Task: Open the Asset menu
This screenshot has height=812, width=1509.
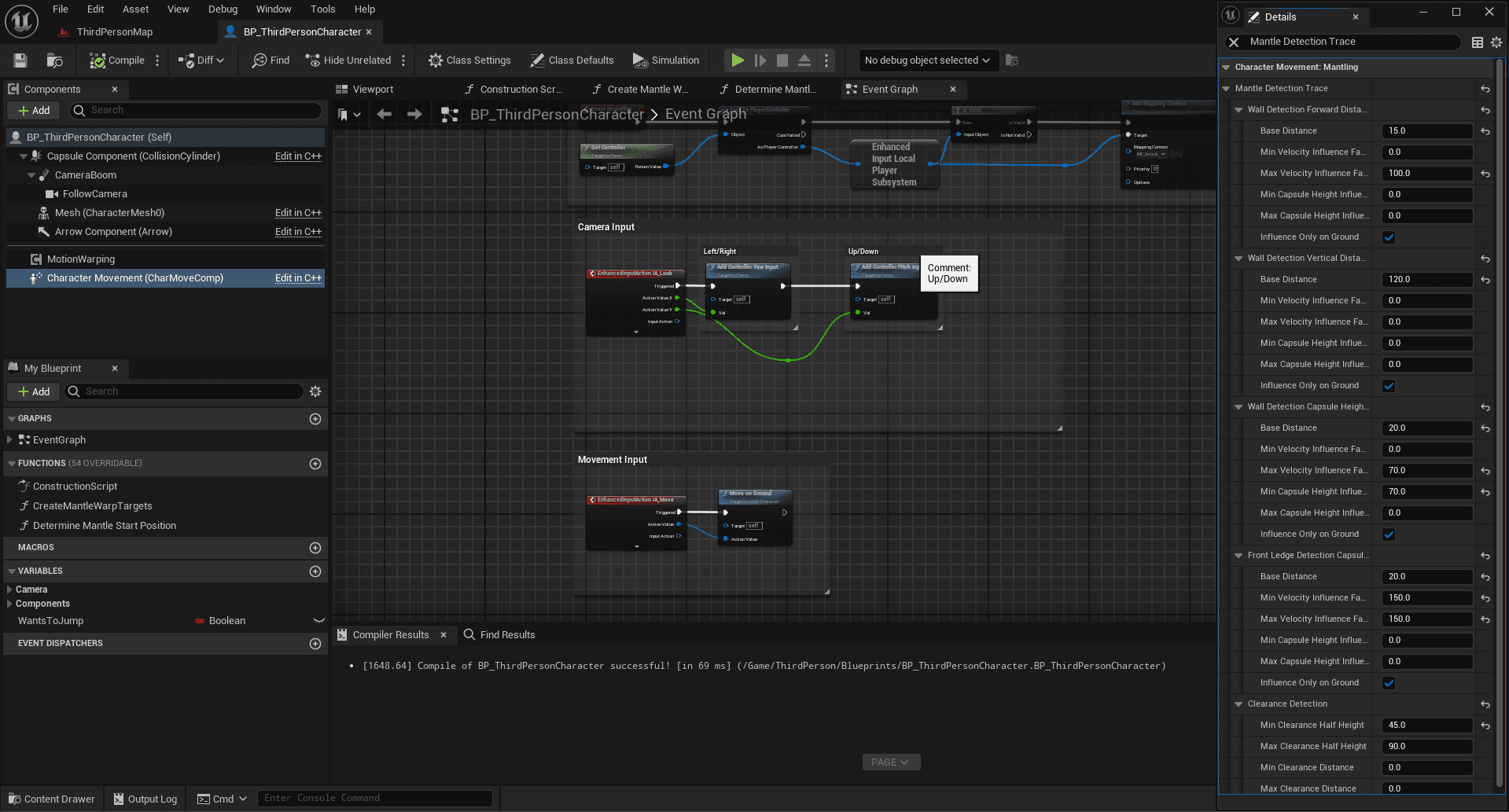Action: pos(136,9)
